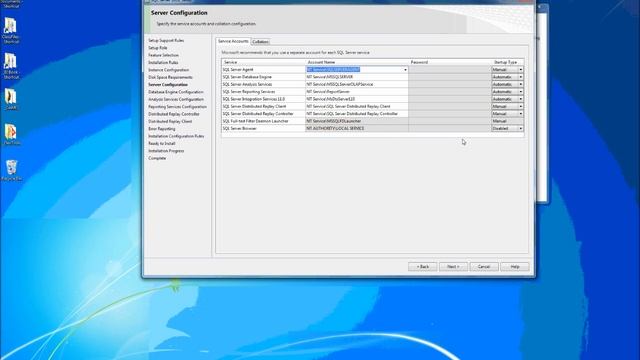The width and height of the screenshot is (640, 360).
Task: Open startup type dropdown for Integration Services 11.0
Action: [520, 99]
